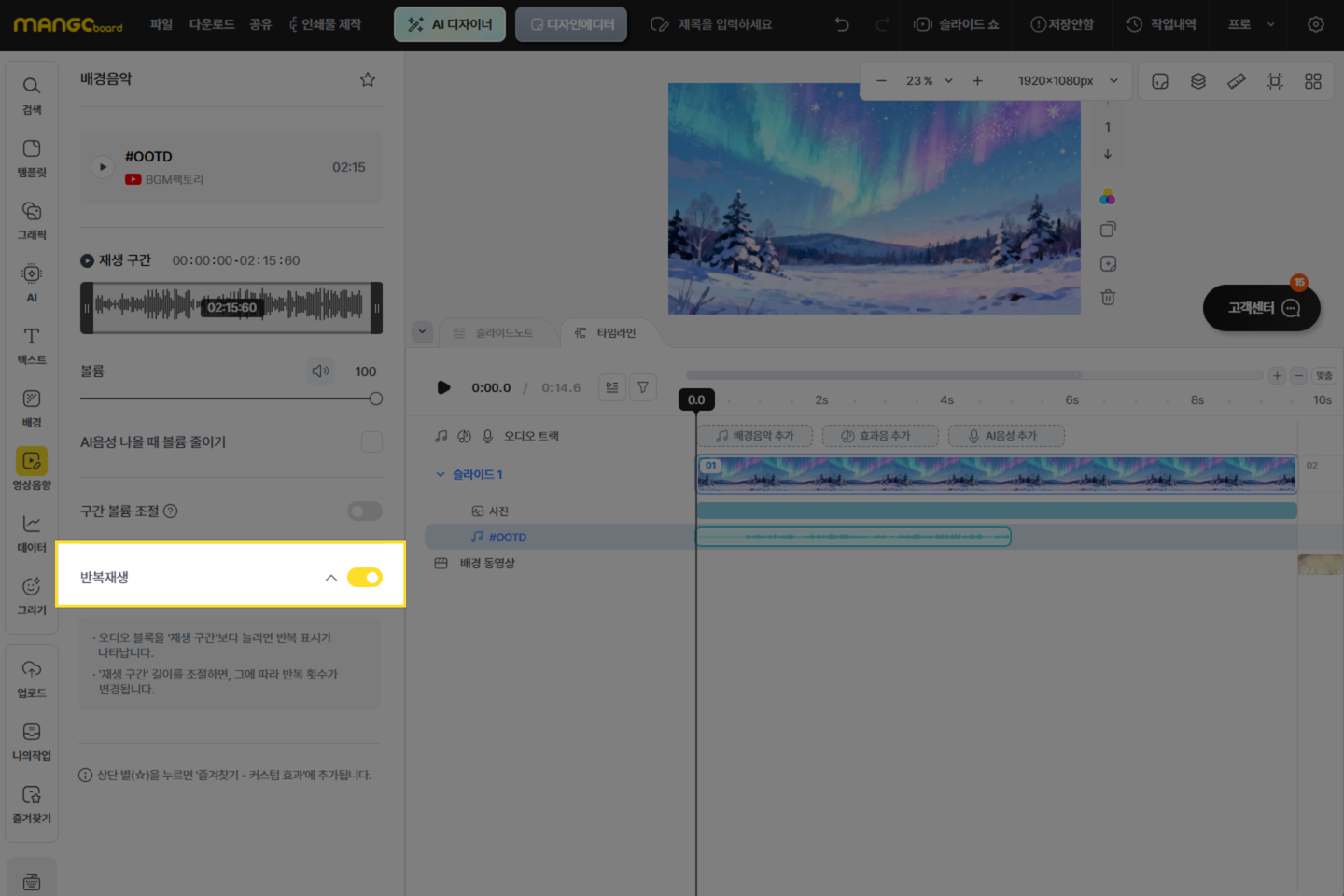Viewport: 1344px width, 896px height.
Task: Check the AI음성 나올 때 볼륨 줄이기 box
Action: click(371, 442)
